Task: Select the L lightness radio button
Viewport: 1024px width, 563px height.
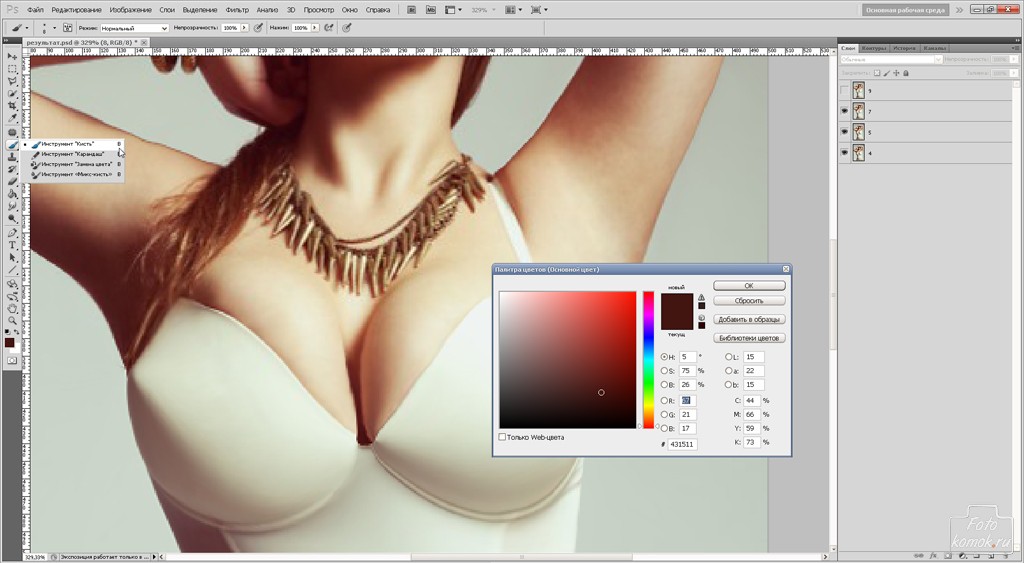Action: pos(729,357)
